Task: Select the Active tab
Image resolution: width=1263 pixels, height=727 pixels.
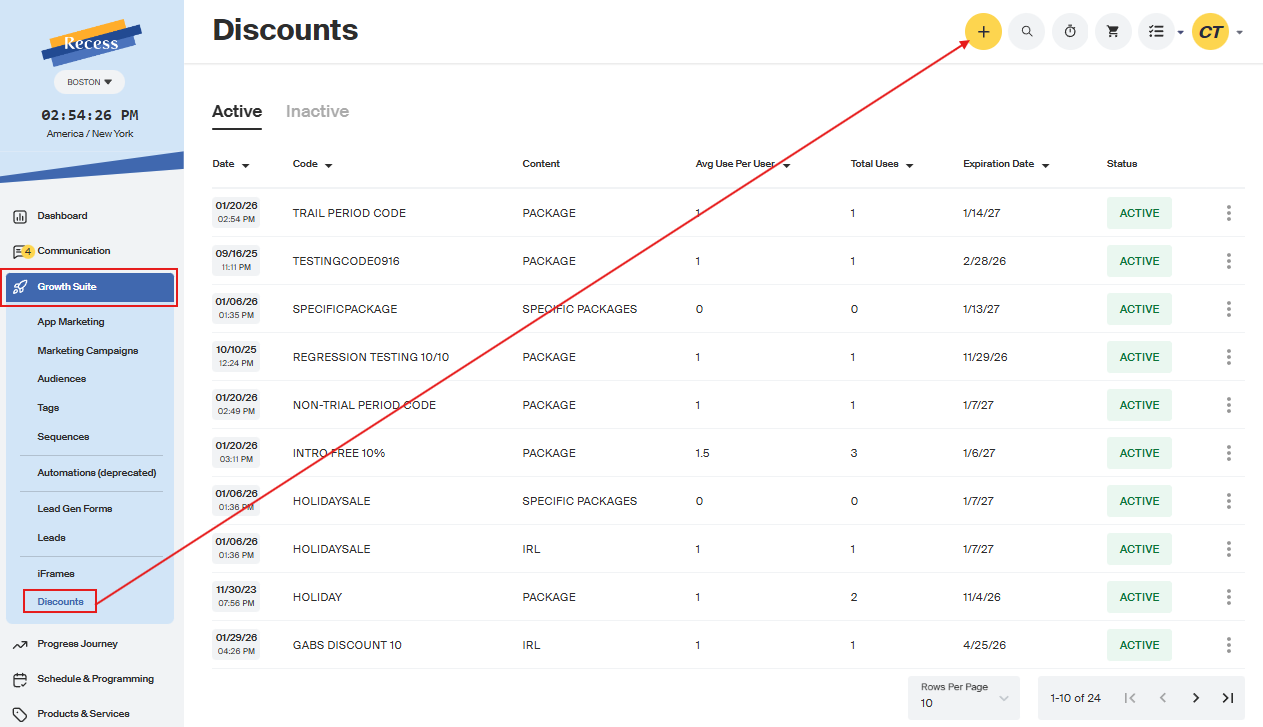Action: click(237, 112)
